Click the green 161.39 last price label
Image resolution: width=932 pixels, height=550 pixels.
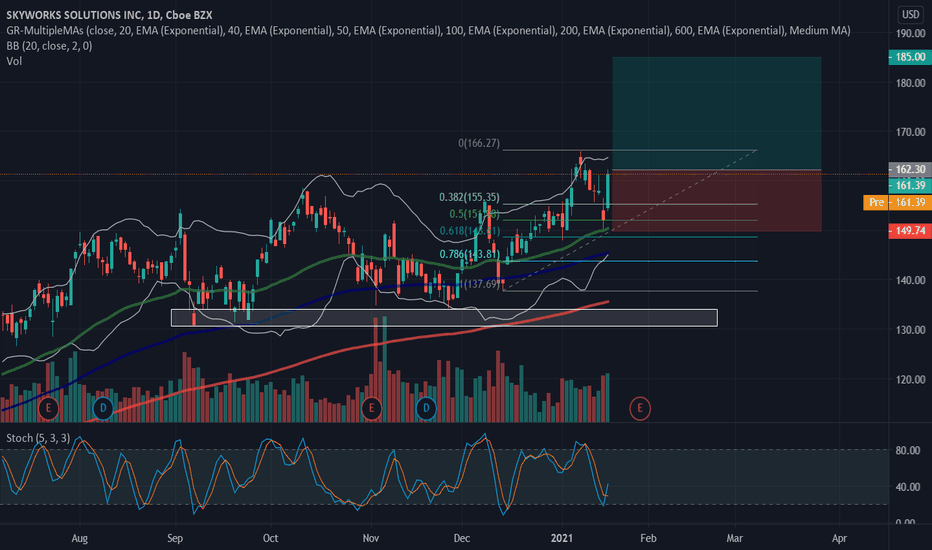click(910, 186)
